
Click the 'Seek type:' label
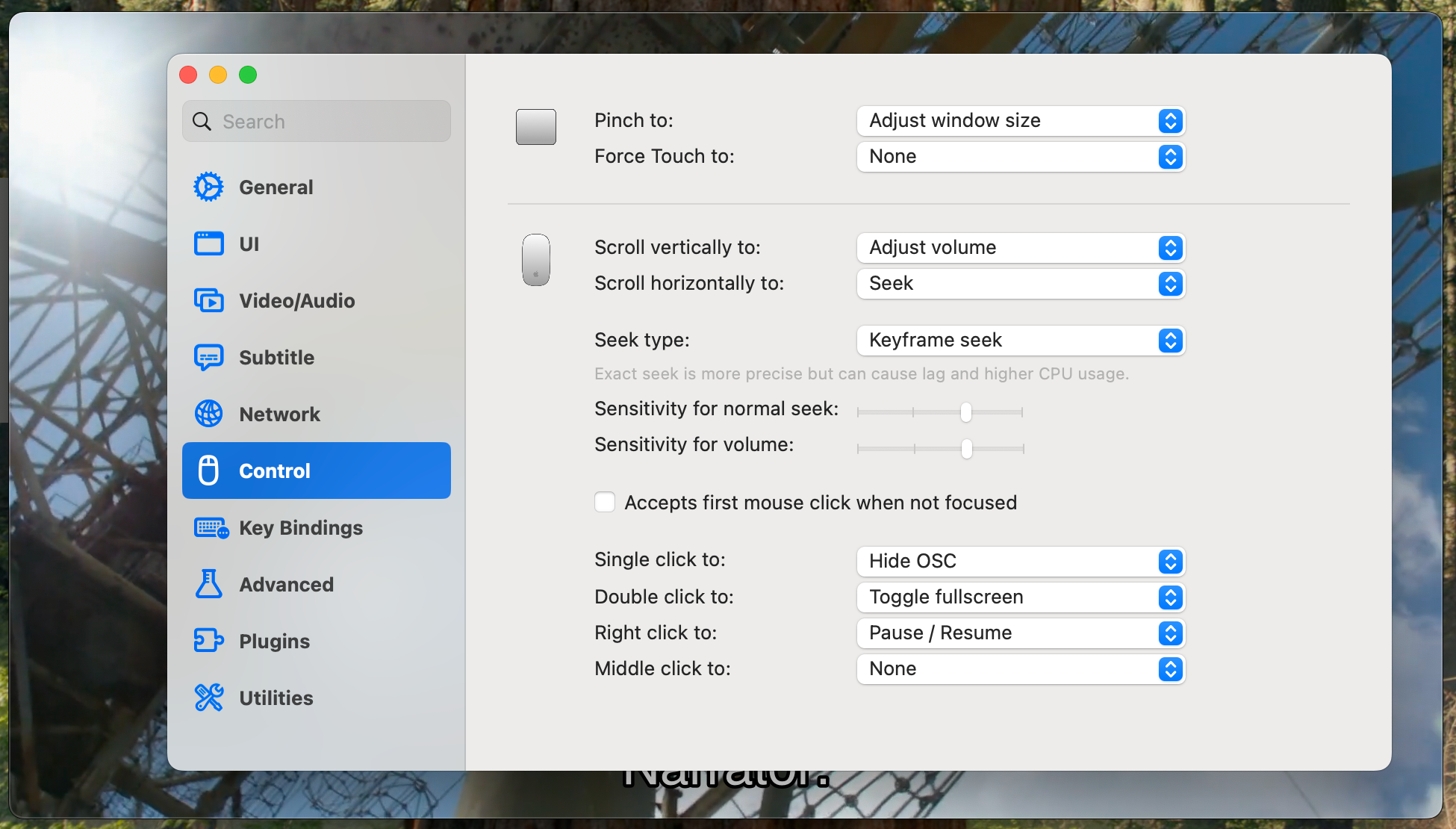click(x=642, y=340)
